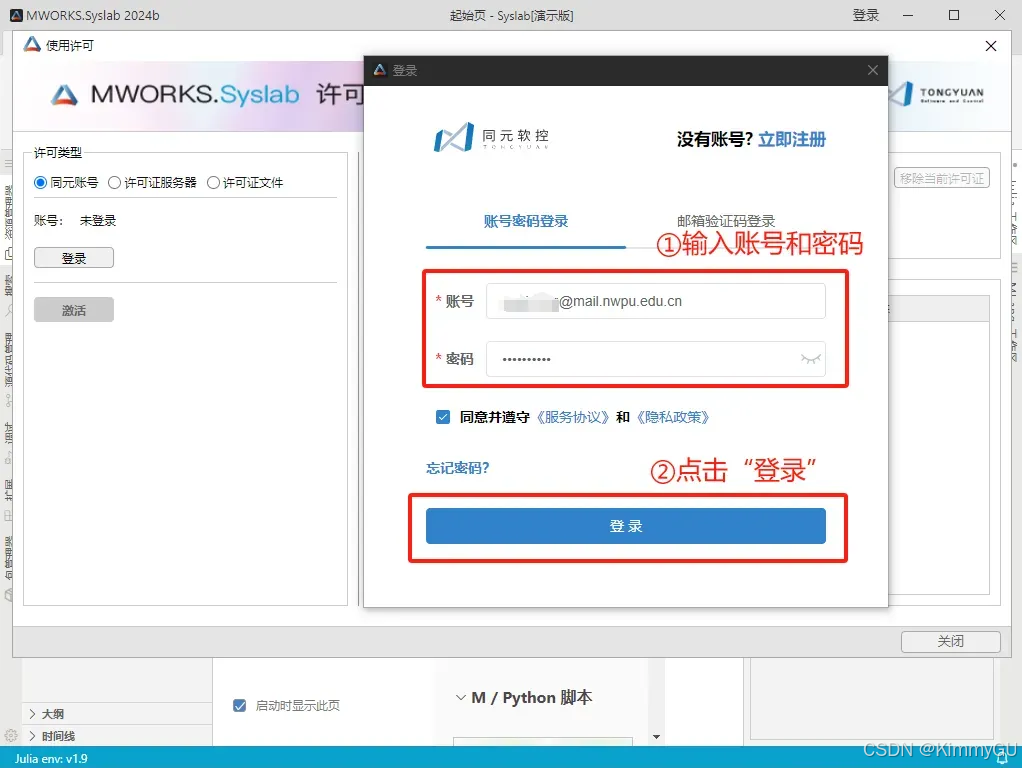Click the start page scrollbar down arrow
The image size is (1022, 768).
[656, 737]
